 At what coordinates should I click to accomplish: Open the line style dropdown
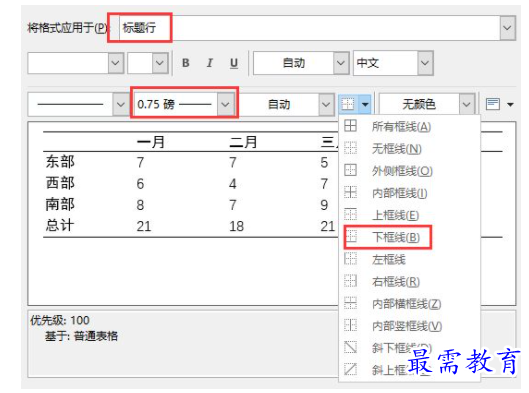pyautogui.click(x=120, y=104)
